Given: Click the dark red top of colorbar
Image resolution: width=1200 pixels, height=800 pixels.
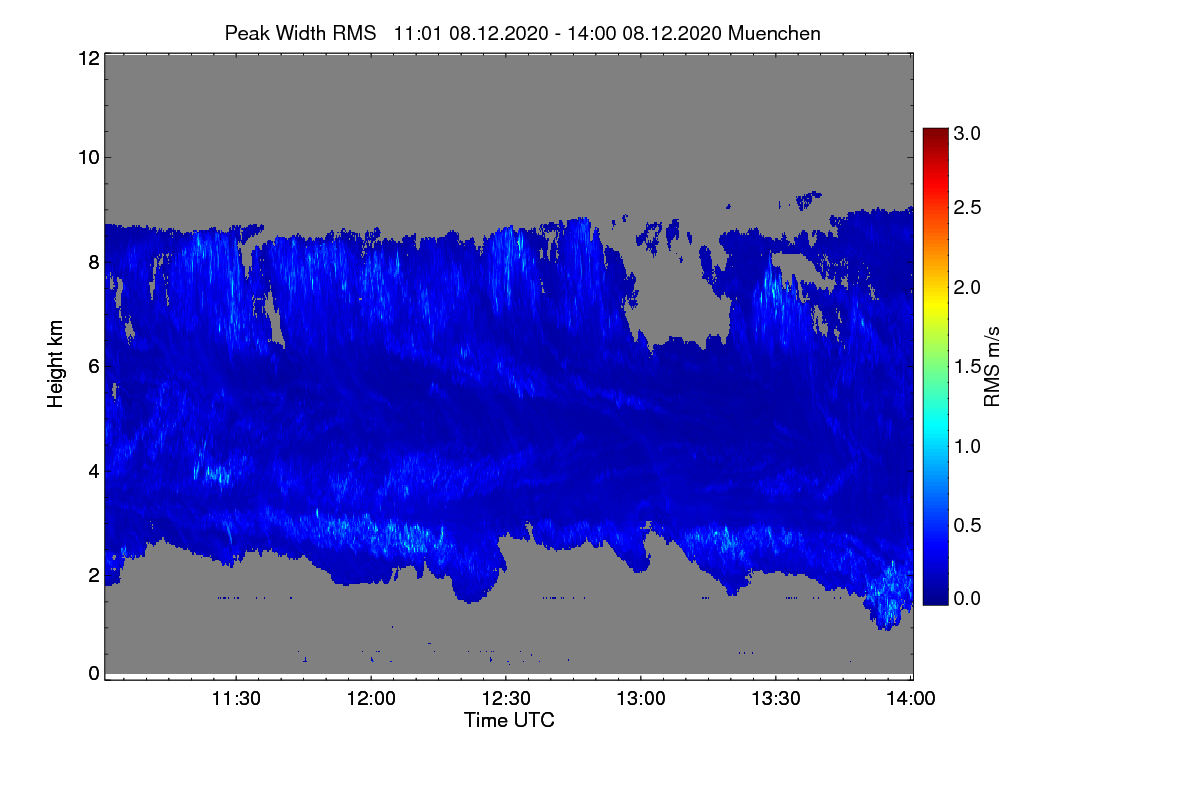Looking at the screenshot, I should (935, 135).
